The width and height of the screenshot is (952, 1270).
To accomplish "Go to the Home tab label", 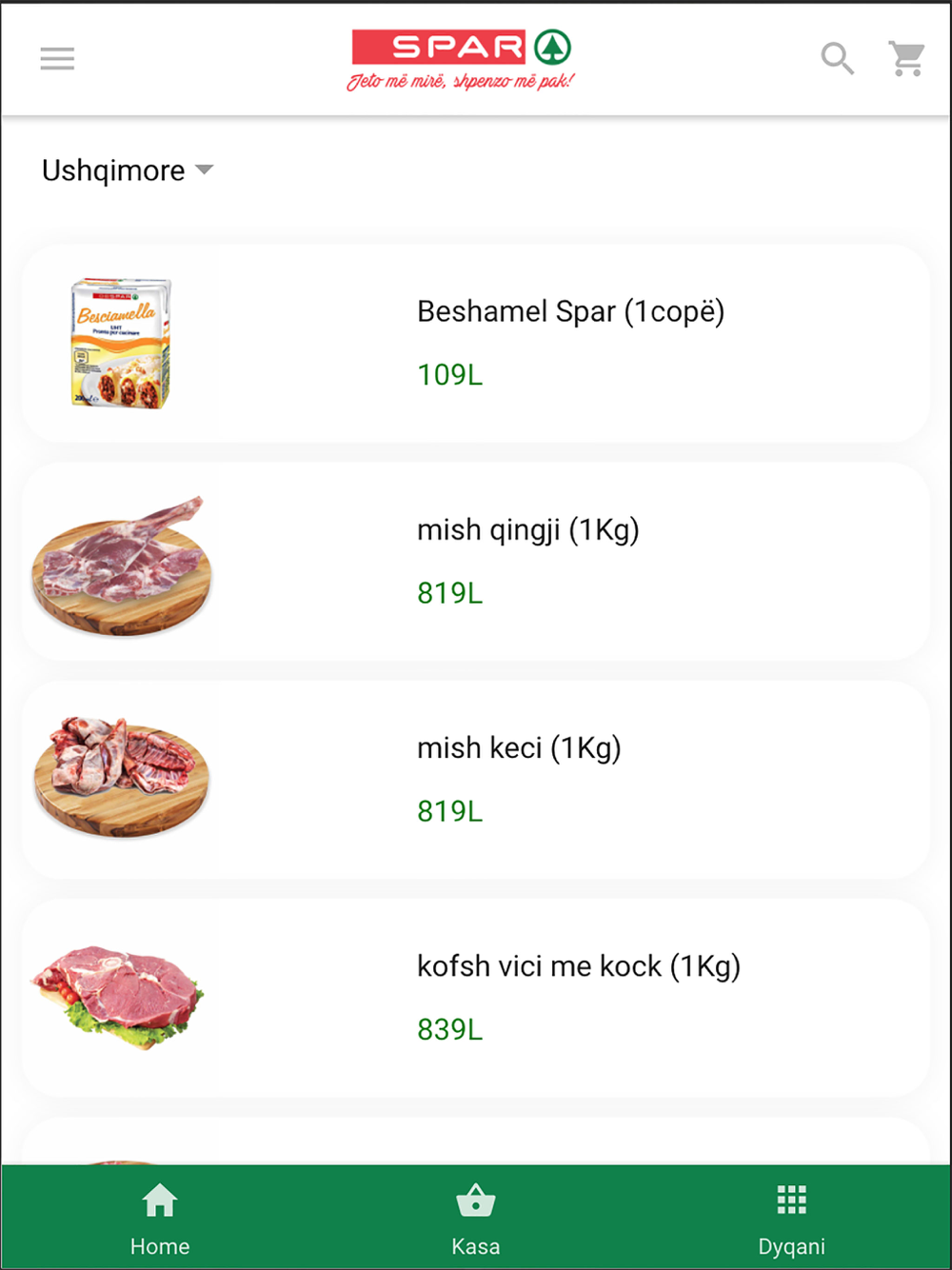I will tap(160, 1246).
